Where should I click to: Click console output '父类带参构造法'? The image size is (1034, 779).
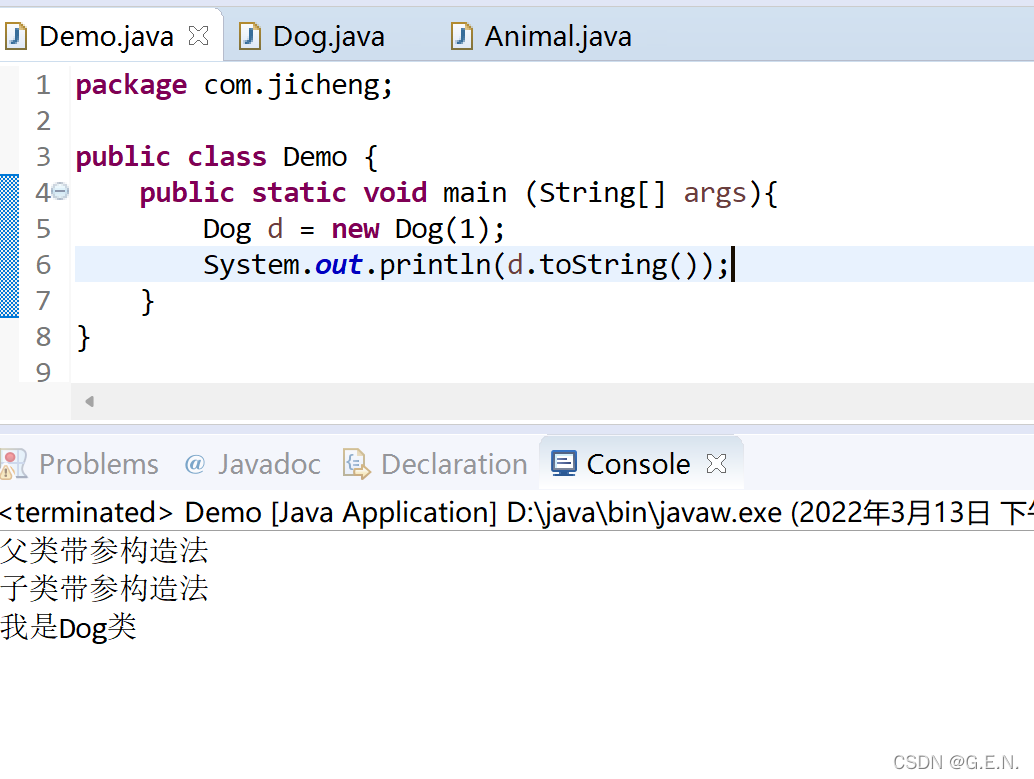pos(104,550)
